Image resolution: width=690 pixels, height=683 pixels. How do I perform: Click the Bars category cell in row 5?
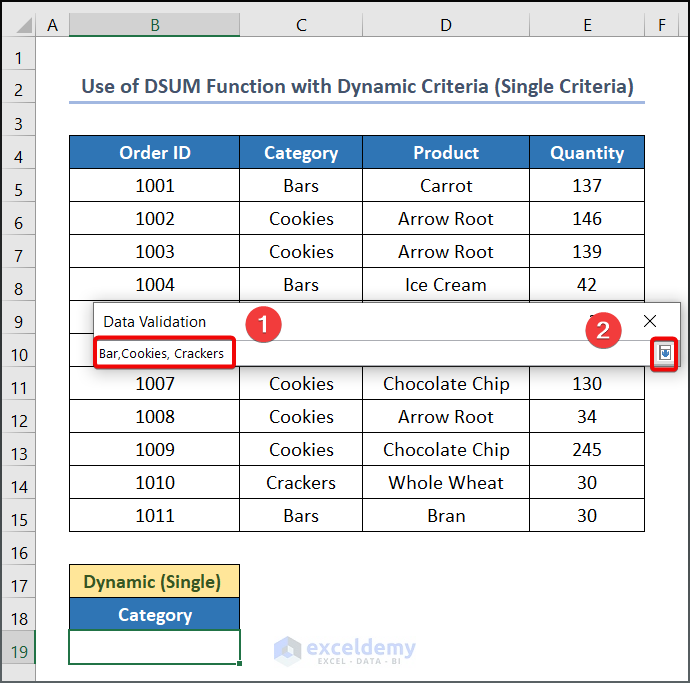pos(301,186)
